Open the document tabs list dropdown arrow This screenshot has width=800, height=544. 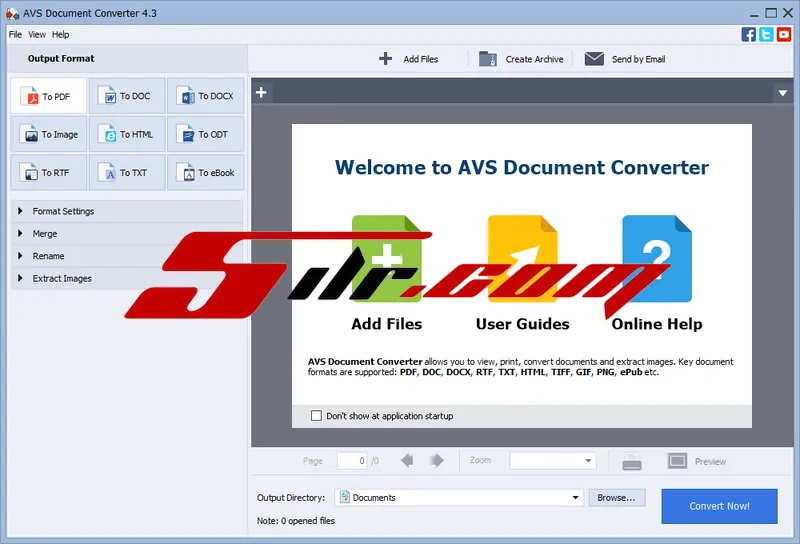point(783,93)
